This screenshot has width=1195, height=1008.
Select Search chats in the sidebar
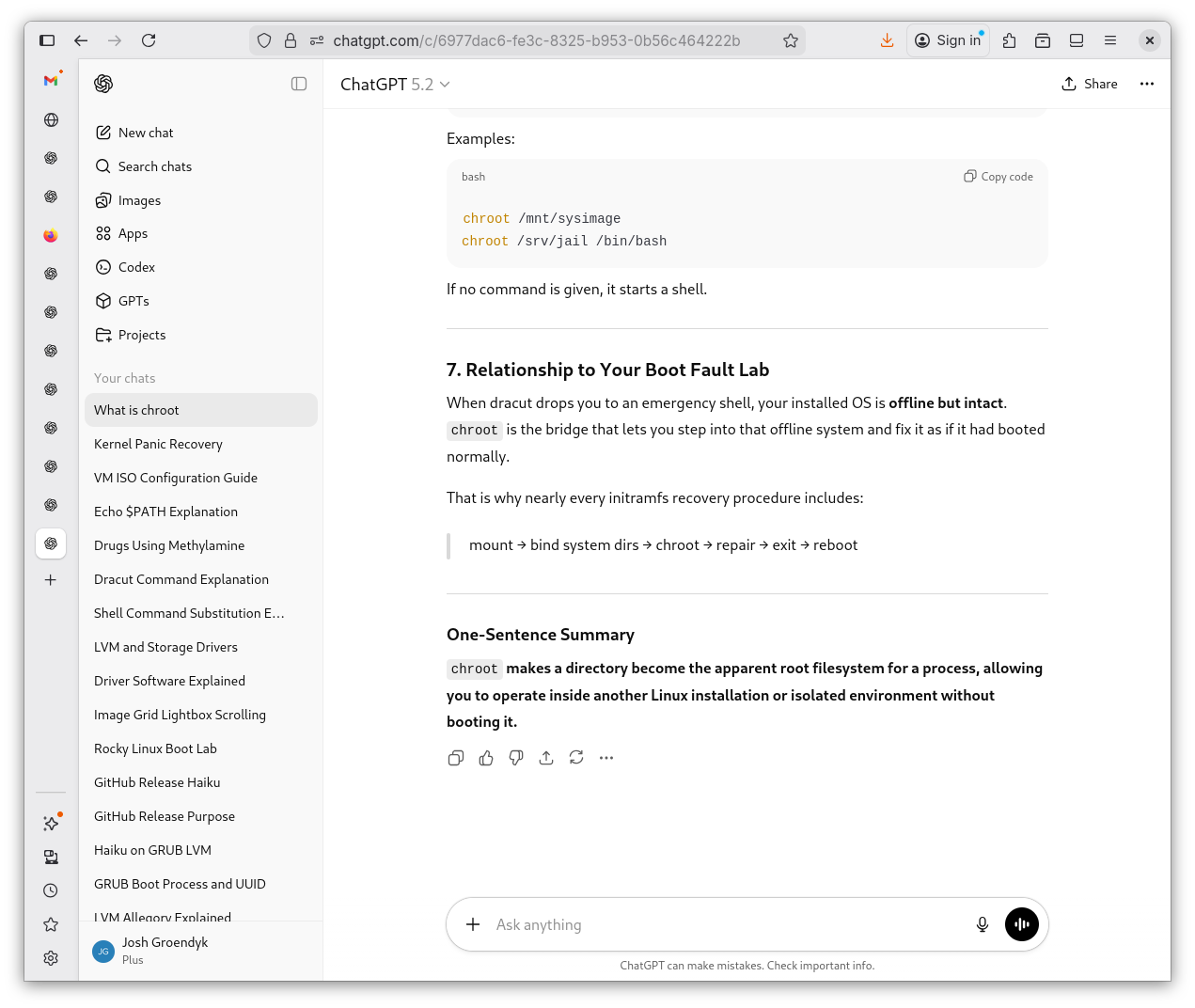(155, 166)
